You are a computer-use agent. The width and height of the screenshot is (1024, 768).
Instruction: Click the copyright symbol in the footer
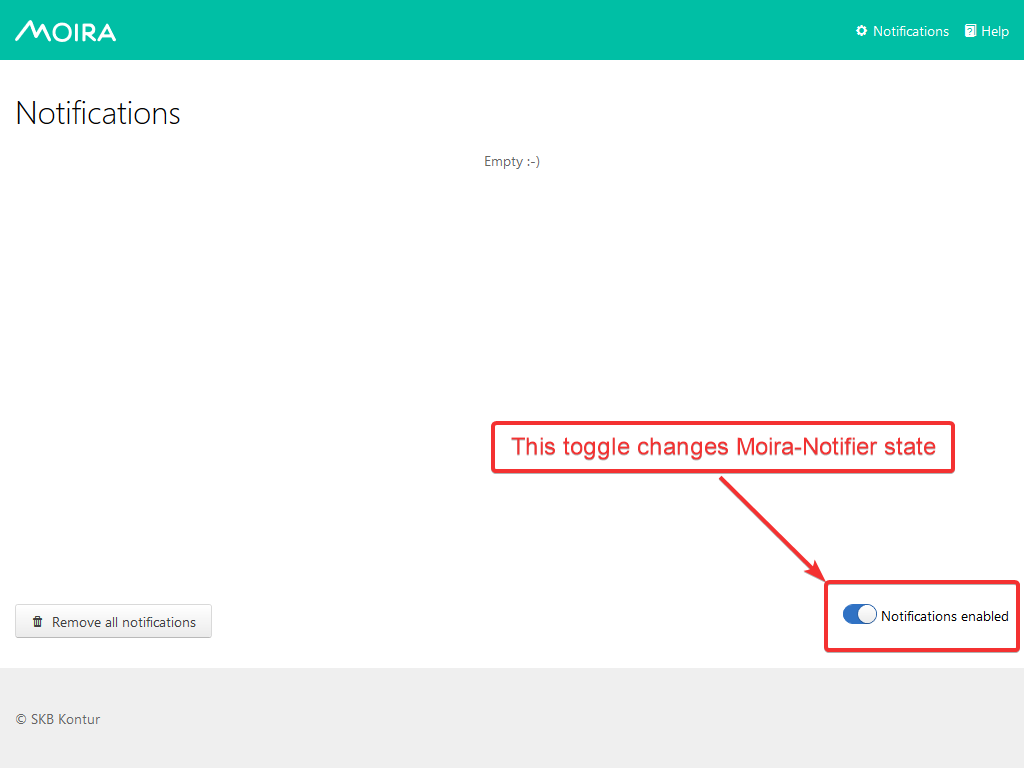[21, 719]
